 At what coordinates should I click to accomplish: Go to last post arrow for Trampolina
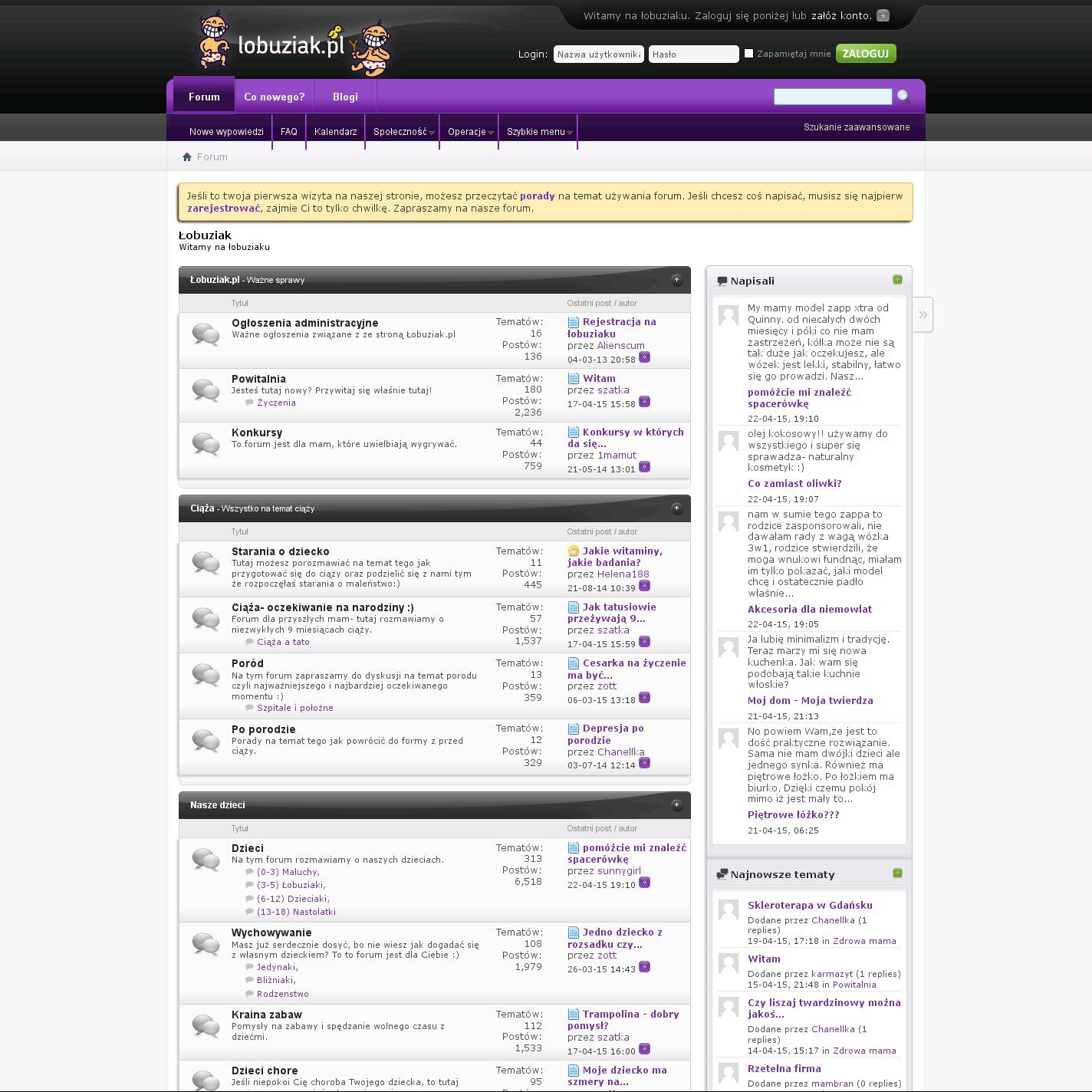click(x=645, y=1049)
